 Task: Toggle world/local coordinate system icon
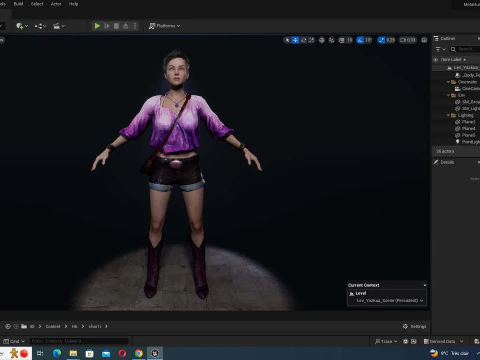[322, 40]
